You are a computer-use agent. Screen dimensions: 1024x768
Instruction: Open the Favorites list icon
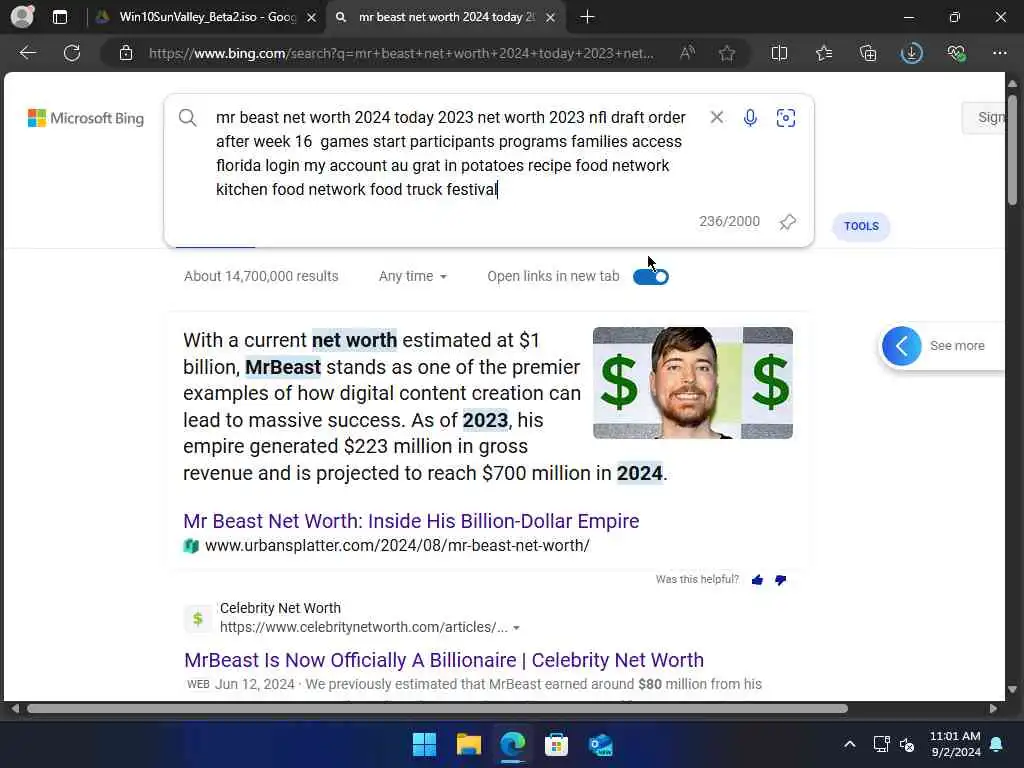[x=824, y=53]
